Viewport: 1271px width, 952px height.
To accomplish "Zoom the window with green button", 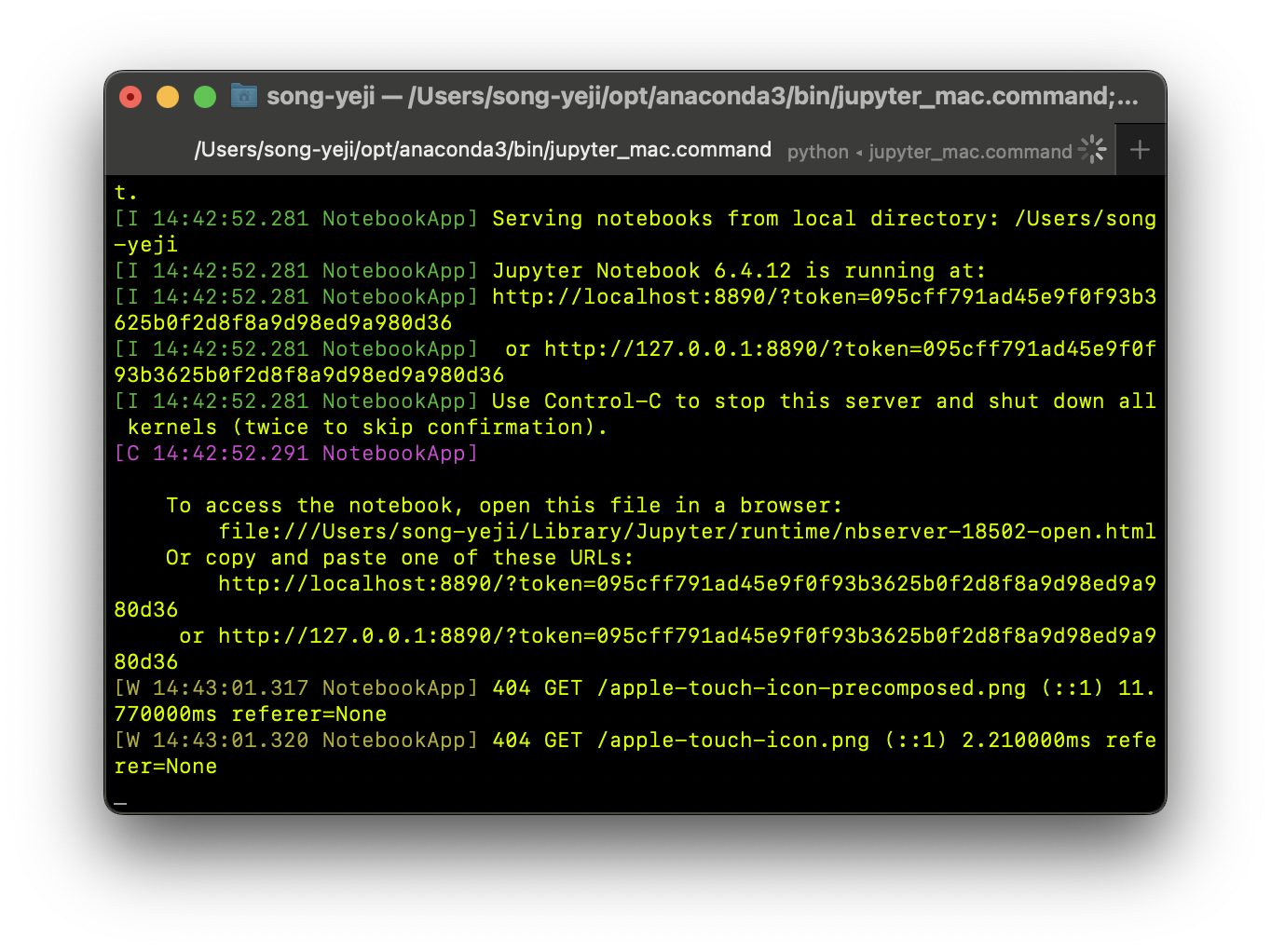I will 205,97.
